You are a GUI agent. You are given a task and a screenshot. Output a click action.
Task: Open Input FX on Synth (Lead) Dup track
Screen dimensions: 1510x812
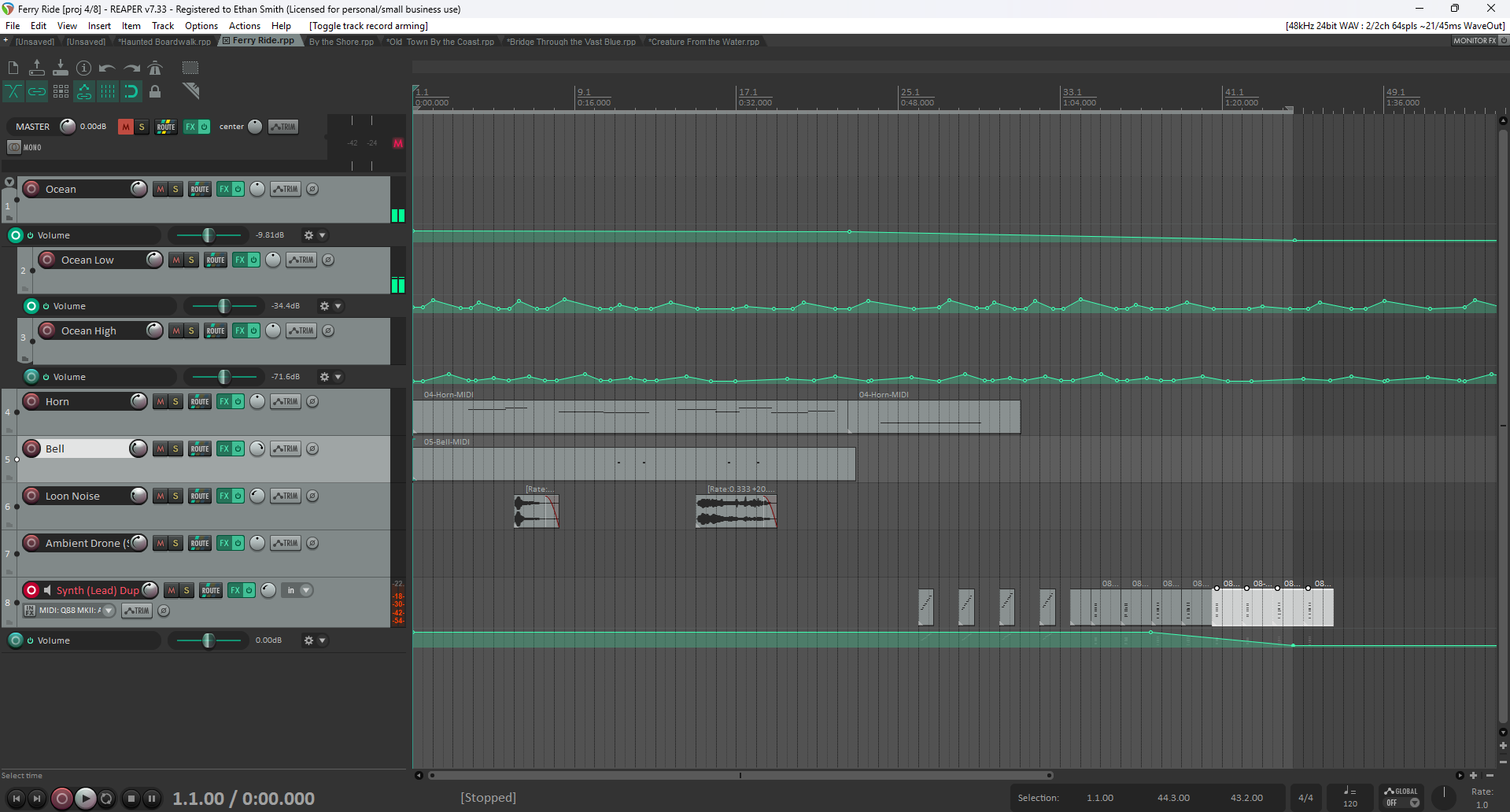30,611
